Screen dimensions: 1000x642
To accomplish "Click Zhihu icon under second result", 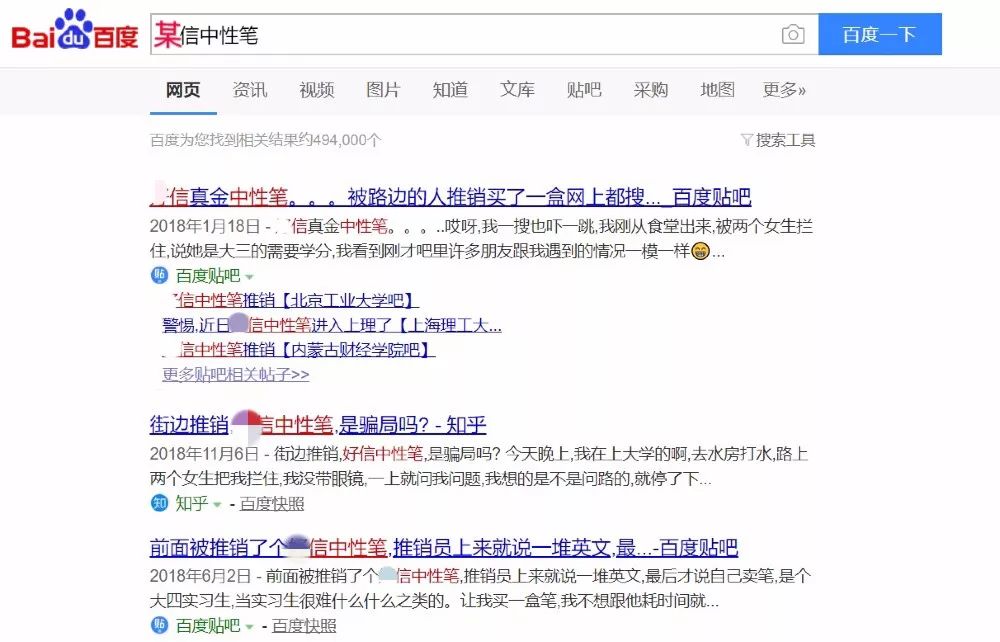I will (x=159, y=503).
